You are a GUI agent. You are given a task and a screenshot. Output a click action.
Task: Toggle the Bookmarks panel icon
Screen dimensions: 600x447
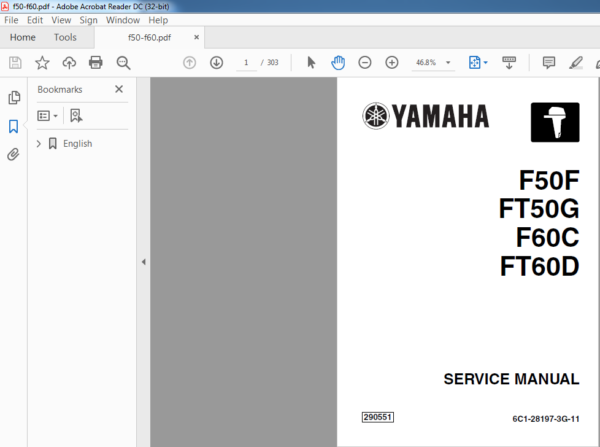(13, 126)
